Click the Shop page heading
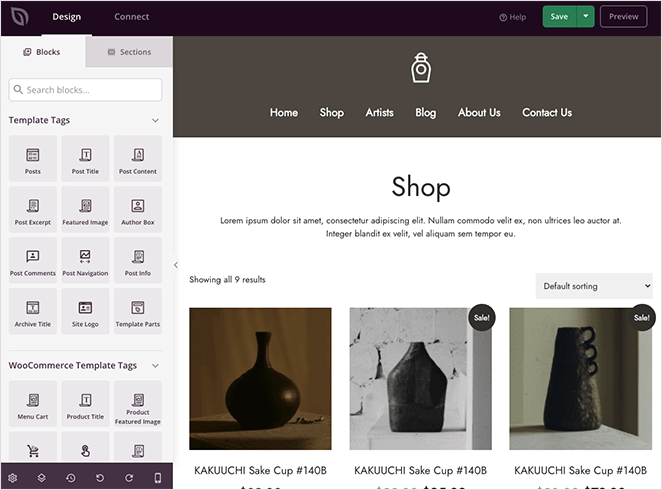 pyautogui.click(x=421, y=187)
